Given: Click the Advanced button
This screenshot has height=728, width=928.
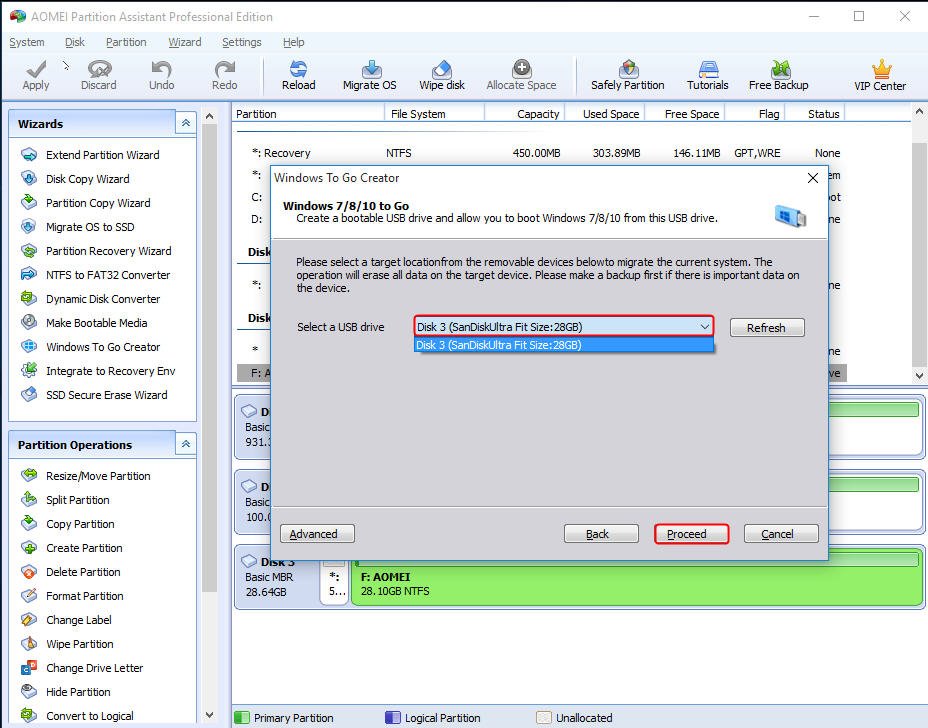Looking at the screenshot, I should (317, 534).
